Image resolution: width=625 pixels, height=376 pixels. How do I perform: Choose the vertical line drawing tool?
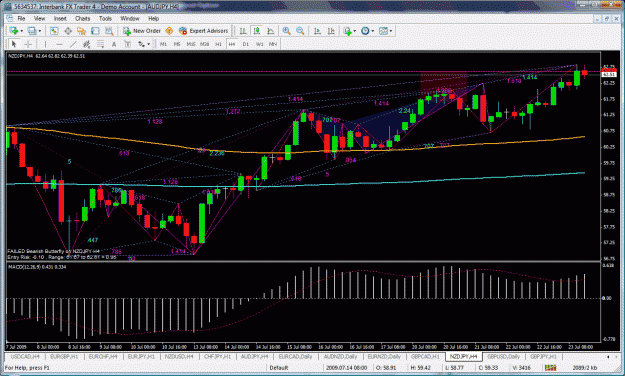coord(45,44)
